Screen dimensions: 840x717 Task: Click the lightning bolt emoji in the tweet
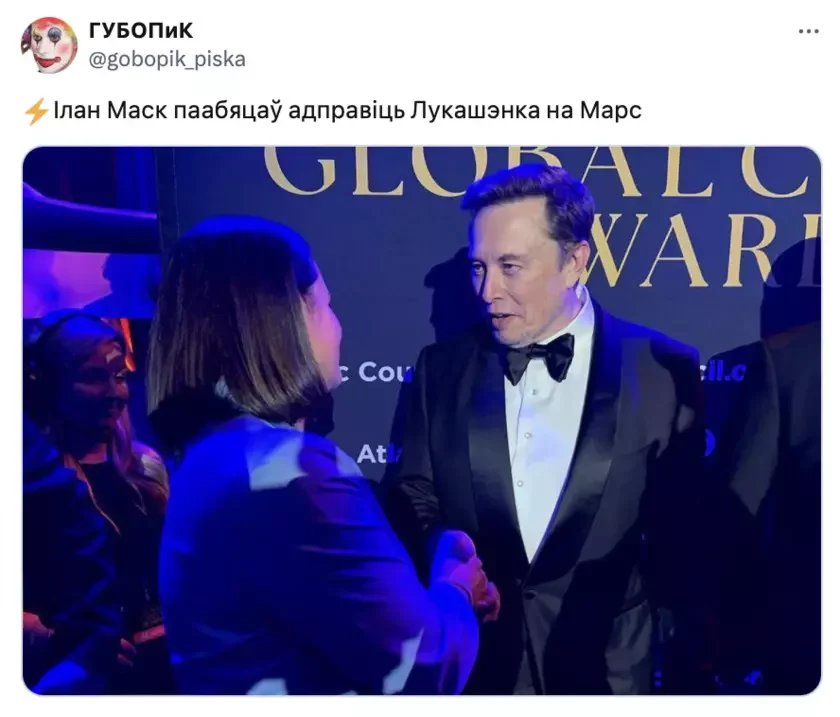(36, 111)
